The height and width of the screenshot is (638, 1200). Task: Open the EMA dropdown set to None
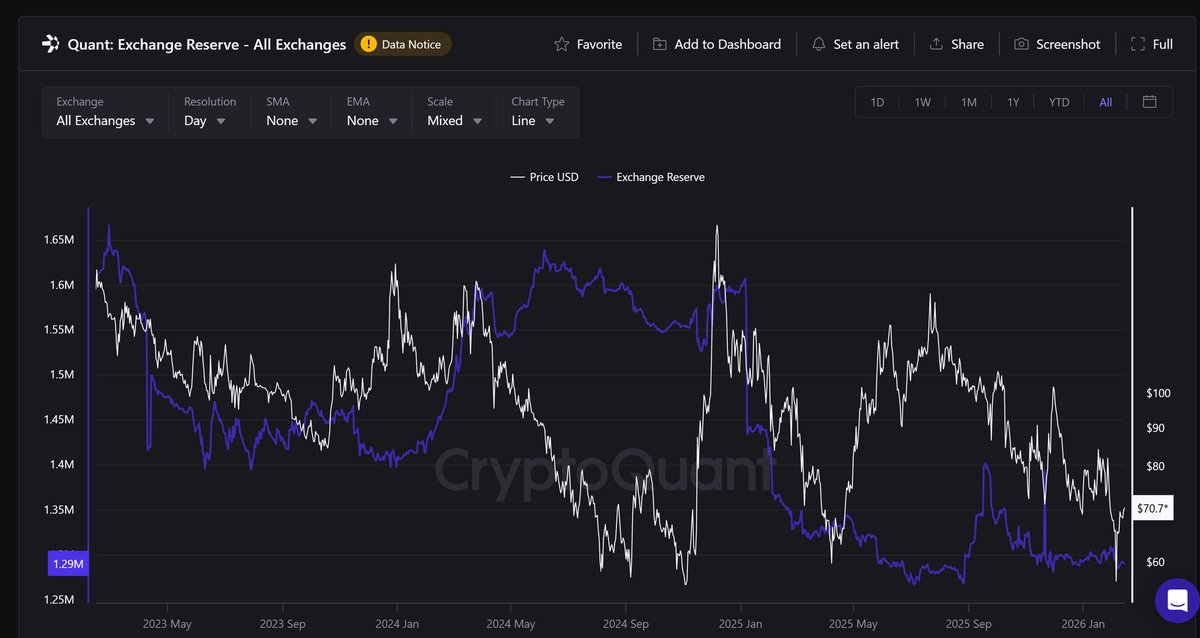click(x=372, y=112)
